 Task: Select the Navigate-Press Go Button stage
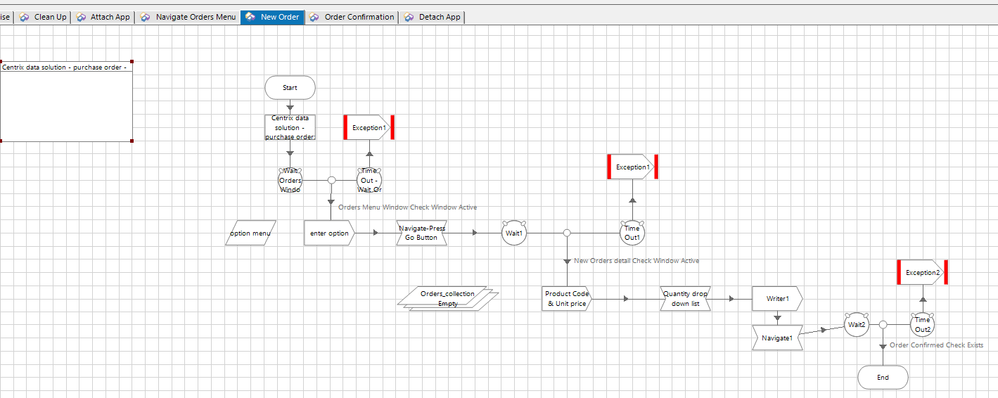[422, 233]
